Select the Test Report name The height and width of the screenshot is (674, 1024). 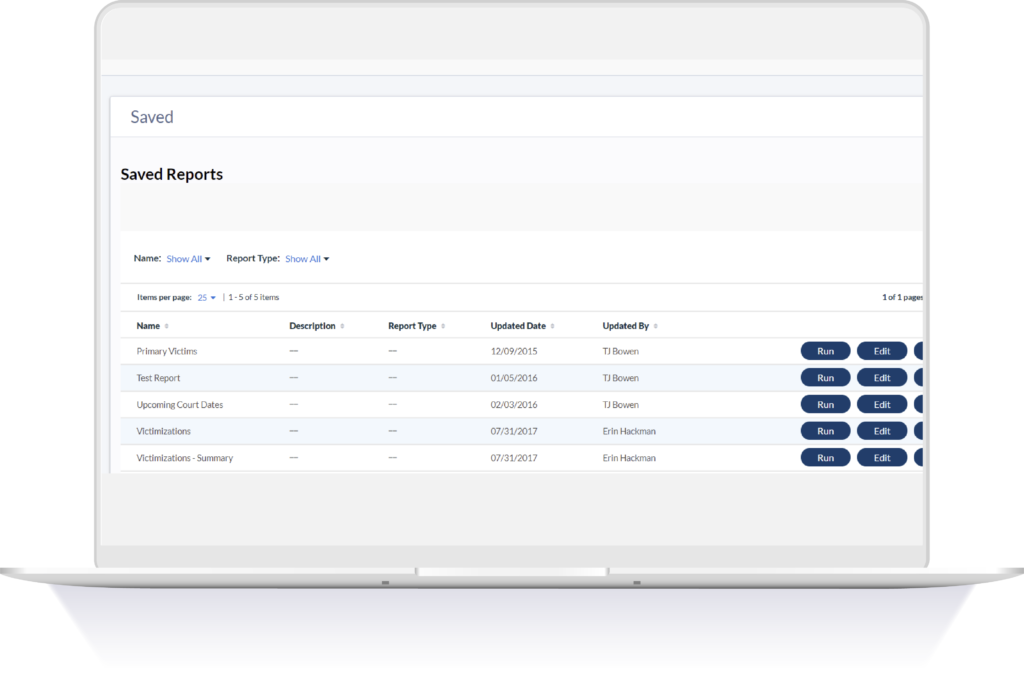[158, 378]
